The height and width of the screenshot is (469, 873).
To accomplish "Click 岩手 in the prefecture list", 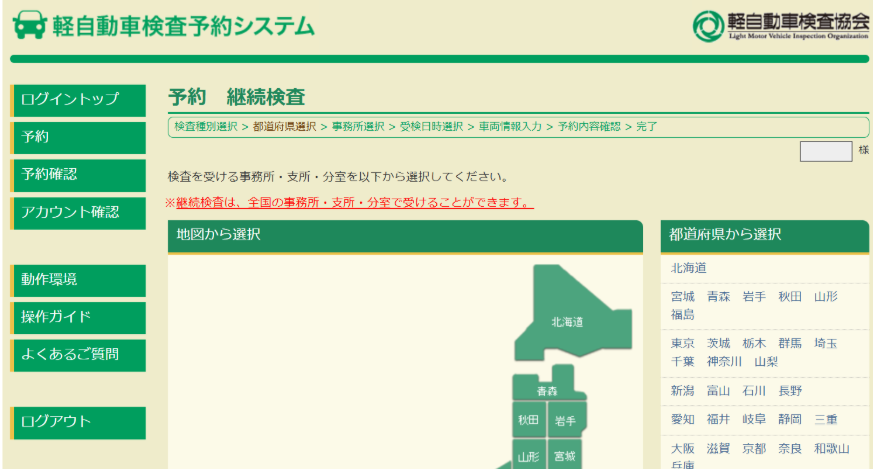I will 754,296.
